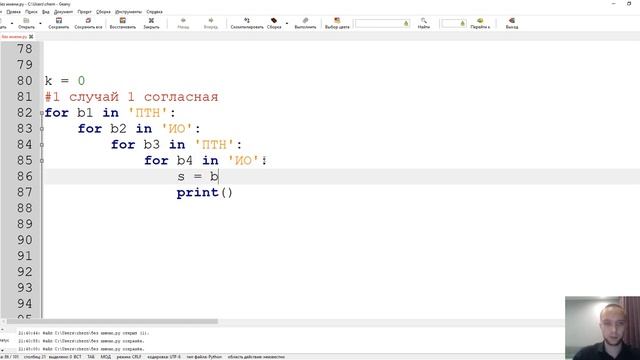Click the Перейти к (Go to) icon
The width and height of the screenshot is (640, 360).
pyautogui.click(x=480, y=23)
